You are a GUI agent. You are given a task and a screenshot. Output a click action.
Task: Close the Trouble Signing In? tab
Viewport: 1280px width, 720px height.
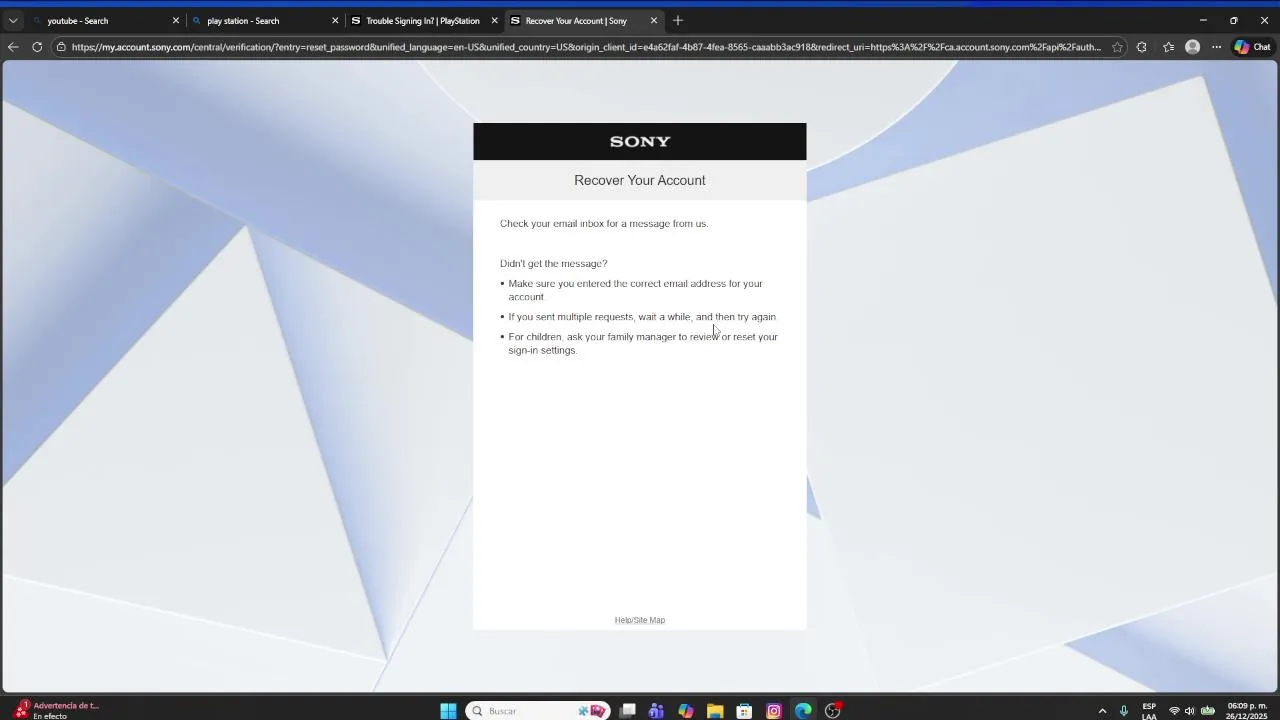pos(494,20)
